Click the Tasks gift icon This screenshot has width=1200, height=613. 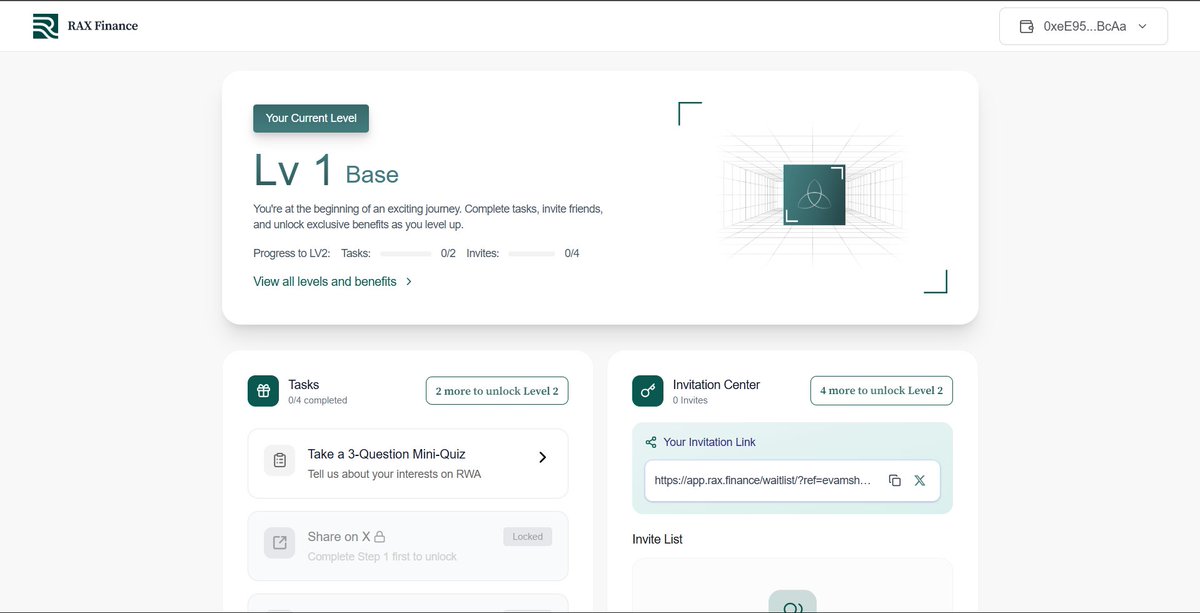pos(263,391)
